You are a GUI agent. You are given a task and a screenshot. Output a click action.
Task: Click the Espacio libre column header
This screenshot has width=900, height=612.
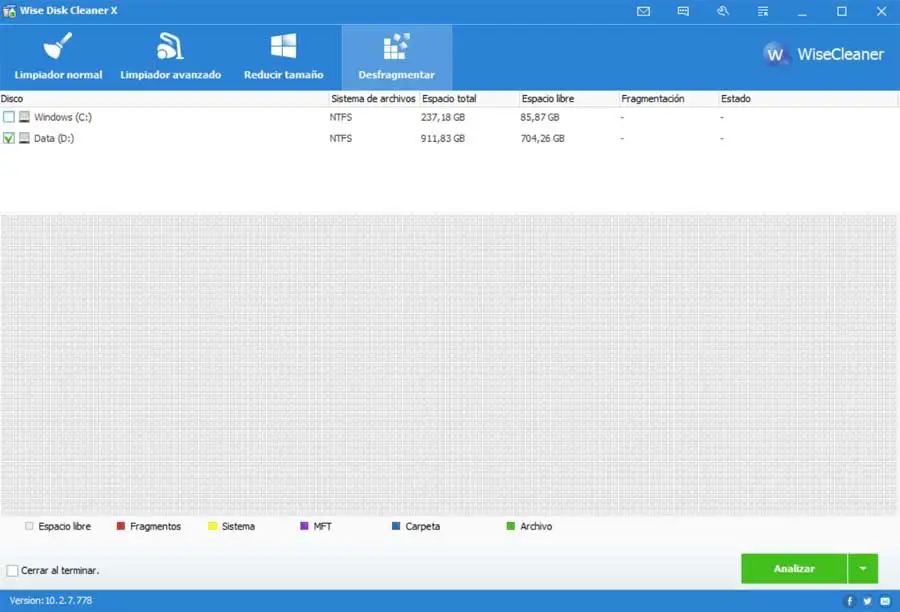point(569,99)
